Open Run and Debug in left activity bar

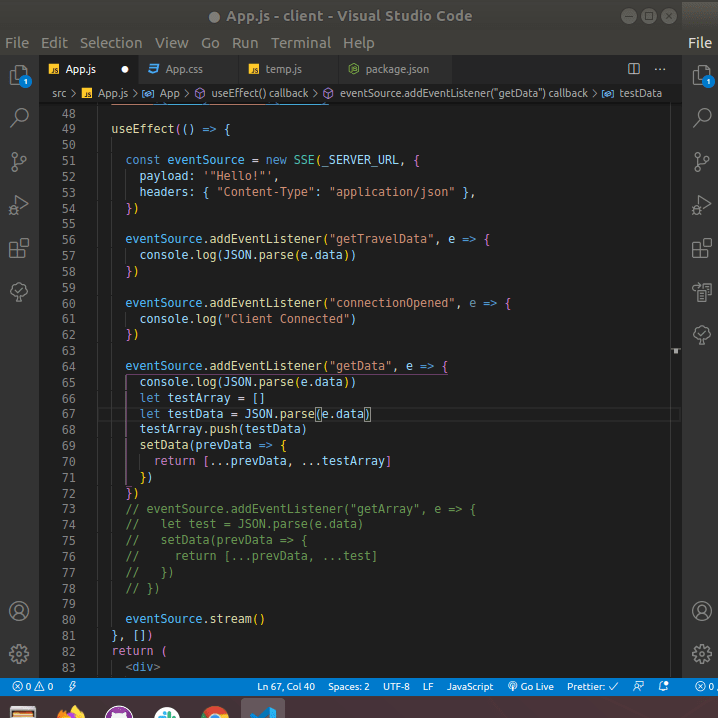click(x=19, y=205)
